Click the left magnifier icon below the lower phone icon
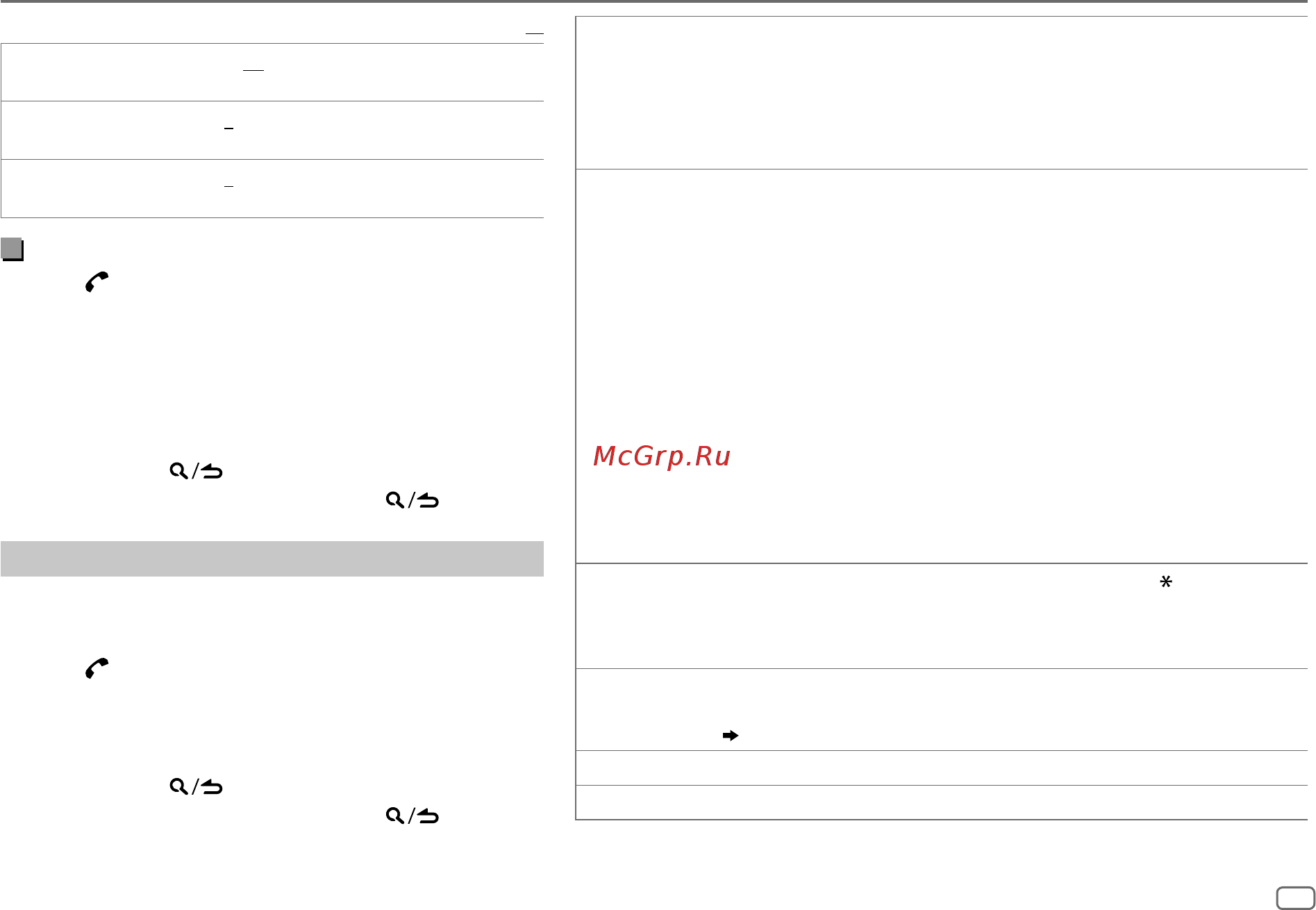The width and height of the screenshot is (1316, 910). [179, 786]
